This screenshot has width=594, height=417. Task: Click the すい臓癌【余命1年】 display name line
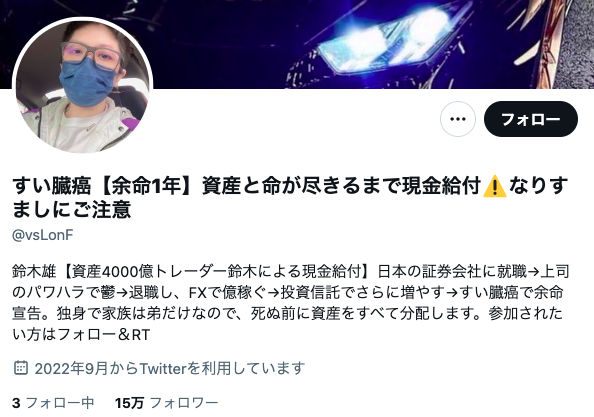tap(290, 186)
